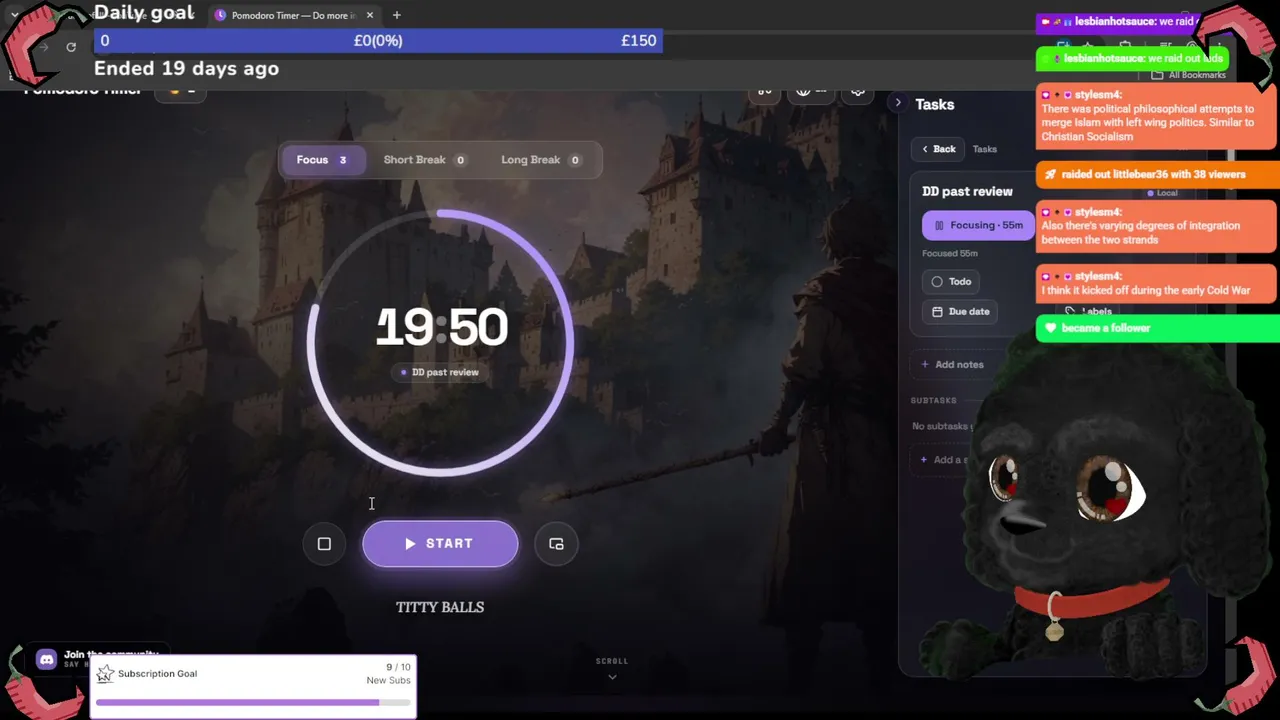Screen dimensions: 1280x720
Task: Click the 'Ended 19 days ago' text
Action: coord(186,69)
